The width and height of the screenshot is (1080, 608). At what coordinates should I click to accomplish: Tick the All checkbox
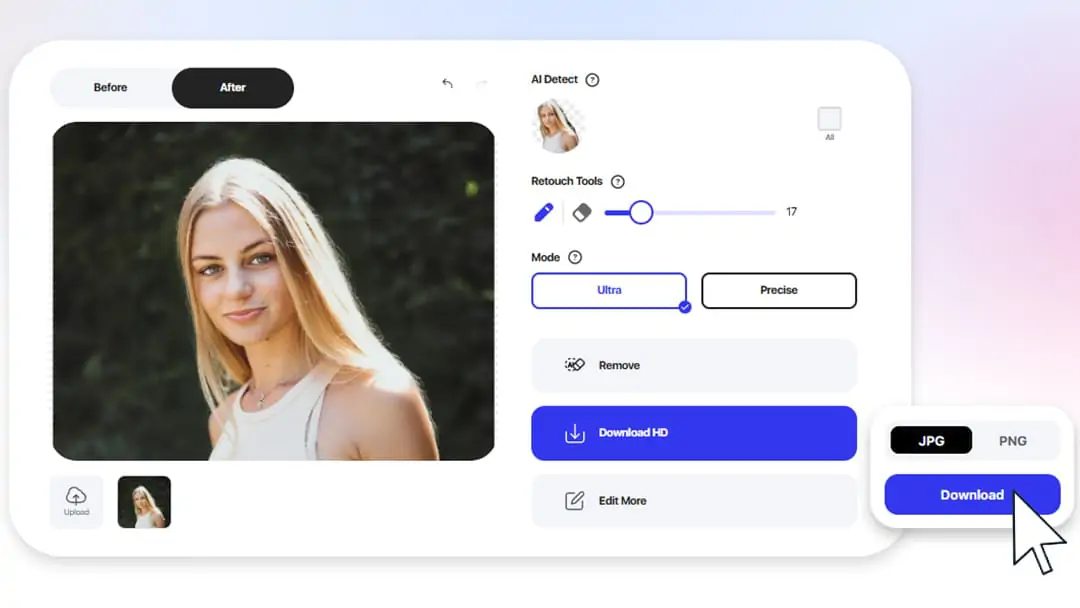(829, 119)
